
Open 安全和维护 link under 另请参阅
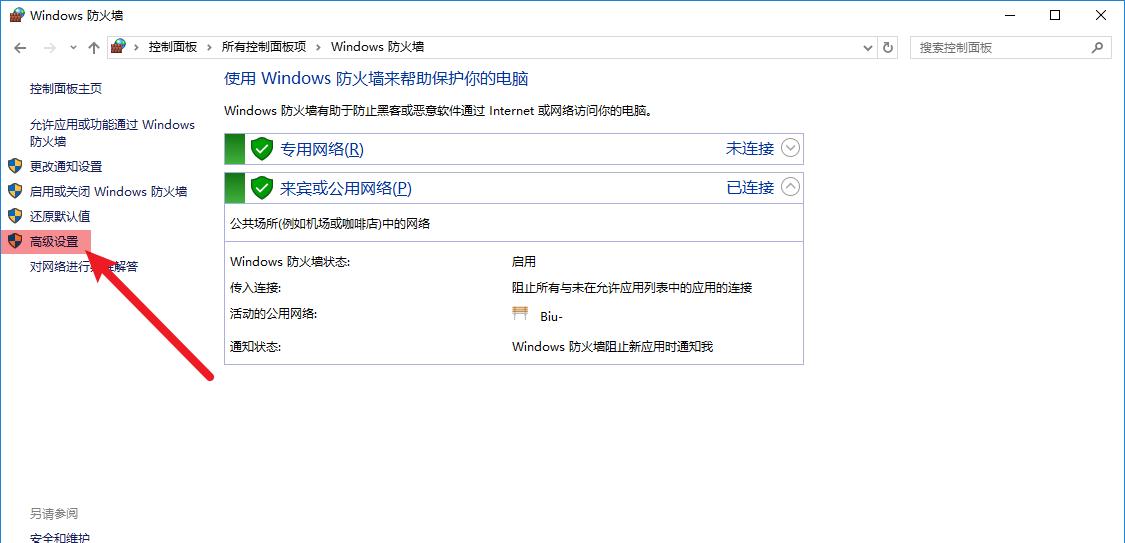(x=60, y=537)
